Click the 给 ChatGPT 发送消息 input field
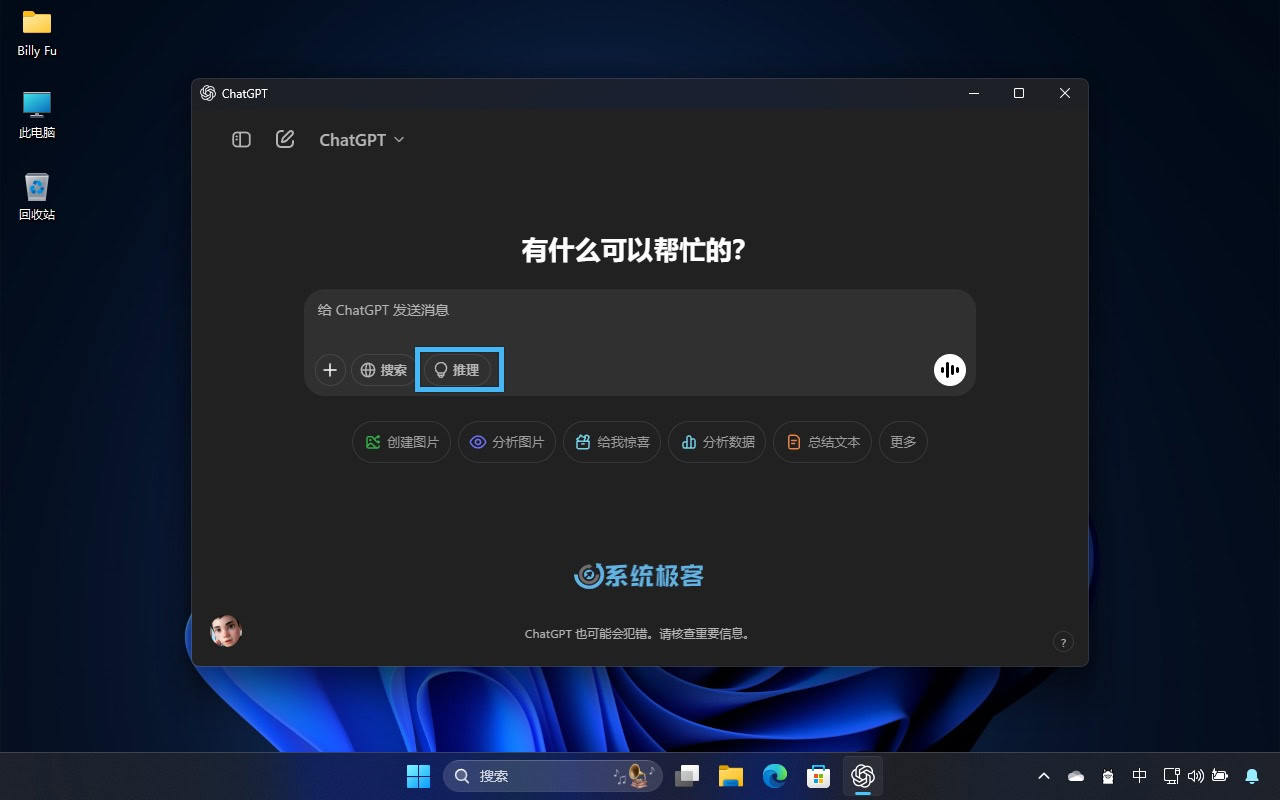 pyautogui.click(x=640, y=310)
